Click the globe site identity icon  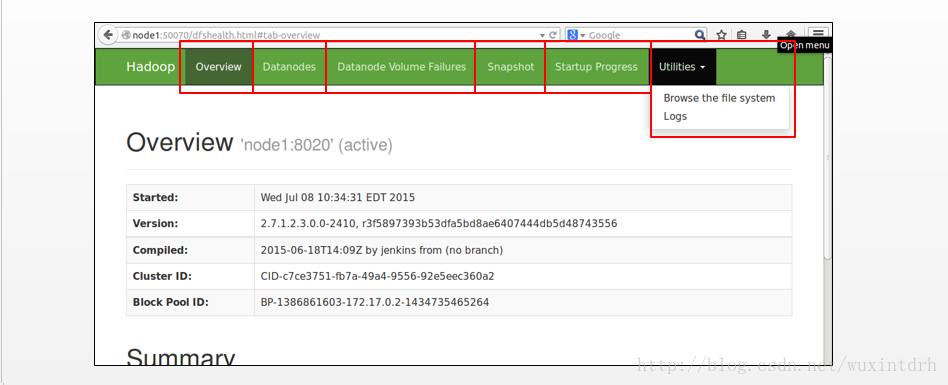126,35
